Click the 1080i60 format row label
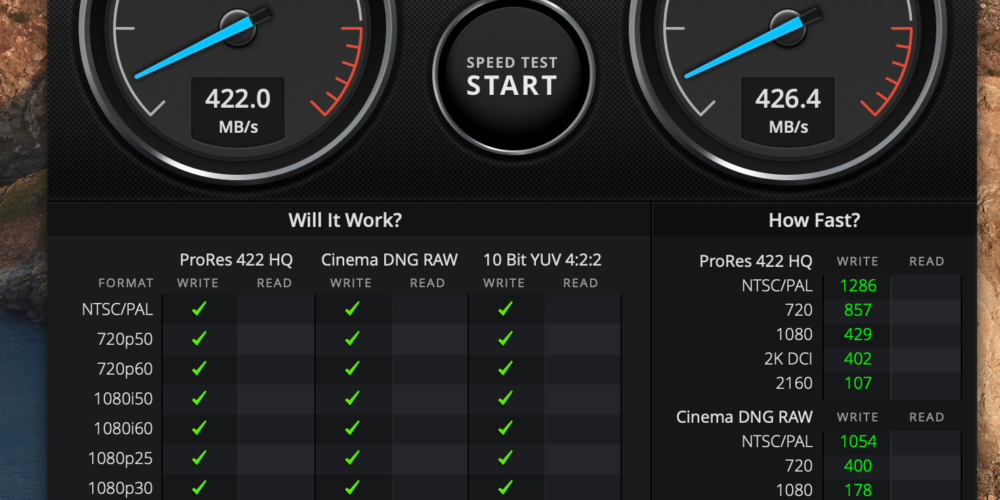 point(123,429)
